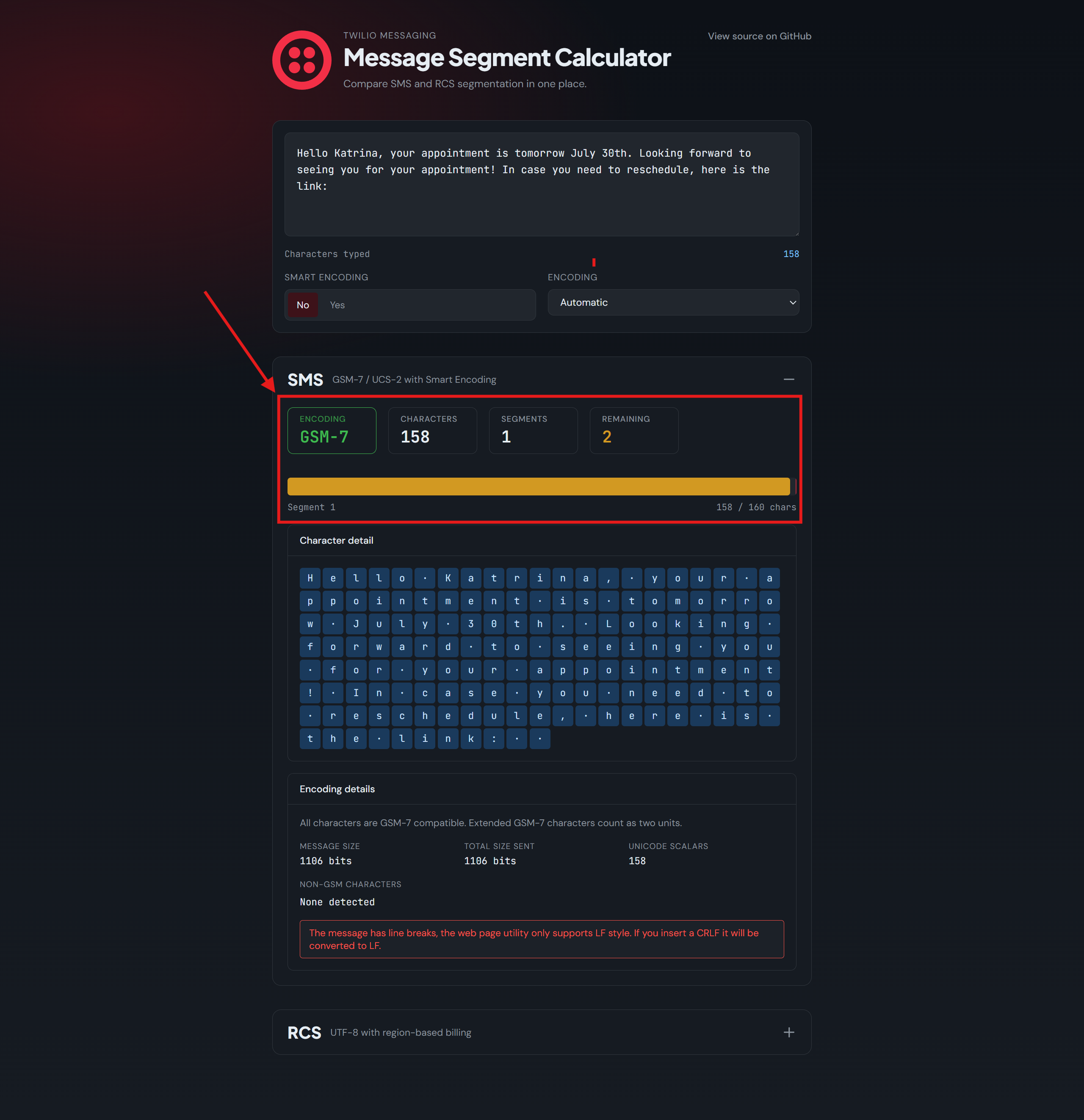Viewport: 1084px width, 1120px height.
Task: Click the Characters 158 stat card
Action: [432, 430]
